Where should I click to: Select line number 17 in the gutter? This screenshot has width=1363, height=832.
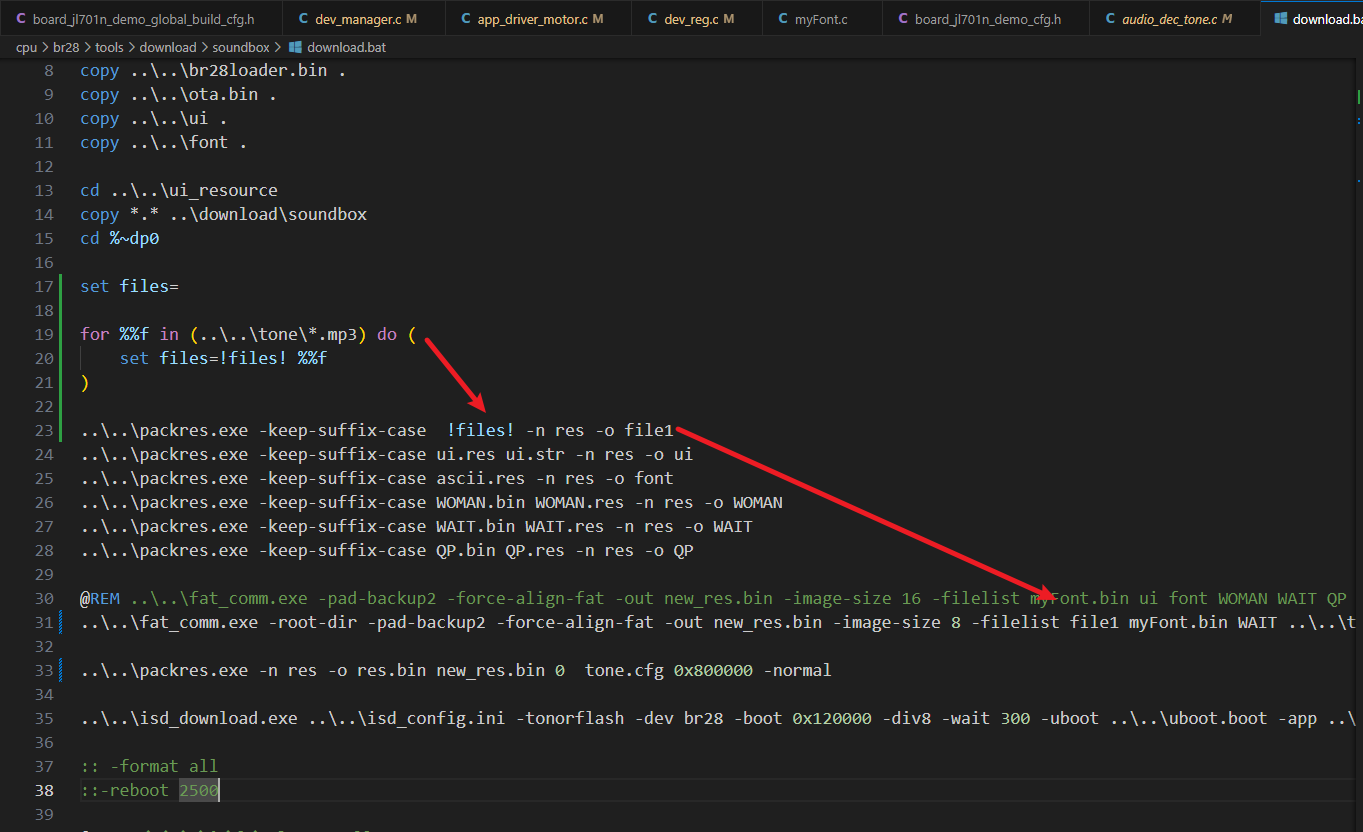pos(44,286)
